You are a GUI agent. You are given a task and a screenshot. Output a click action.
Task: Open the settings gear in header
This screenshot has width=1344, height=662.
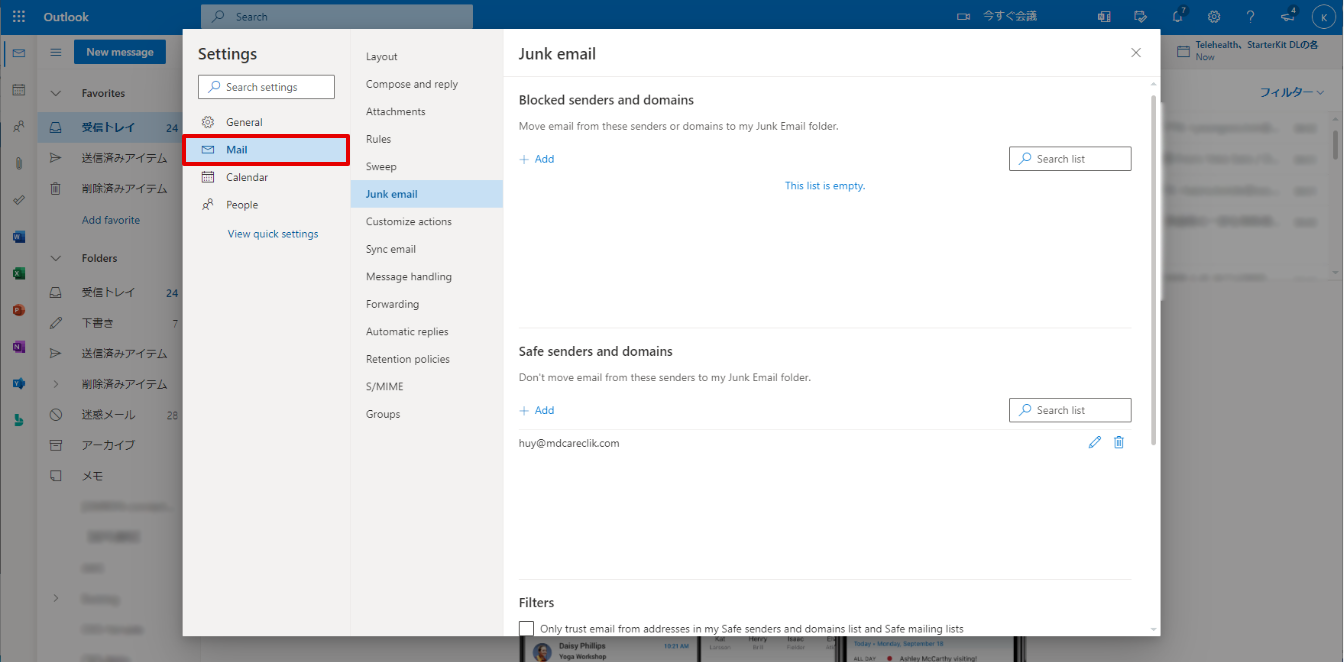tap(1214, 17)
